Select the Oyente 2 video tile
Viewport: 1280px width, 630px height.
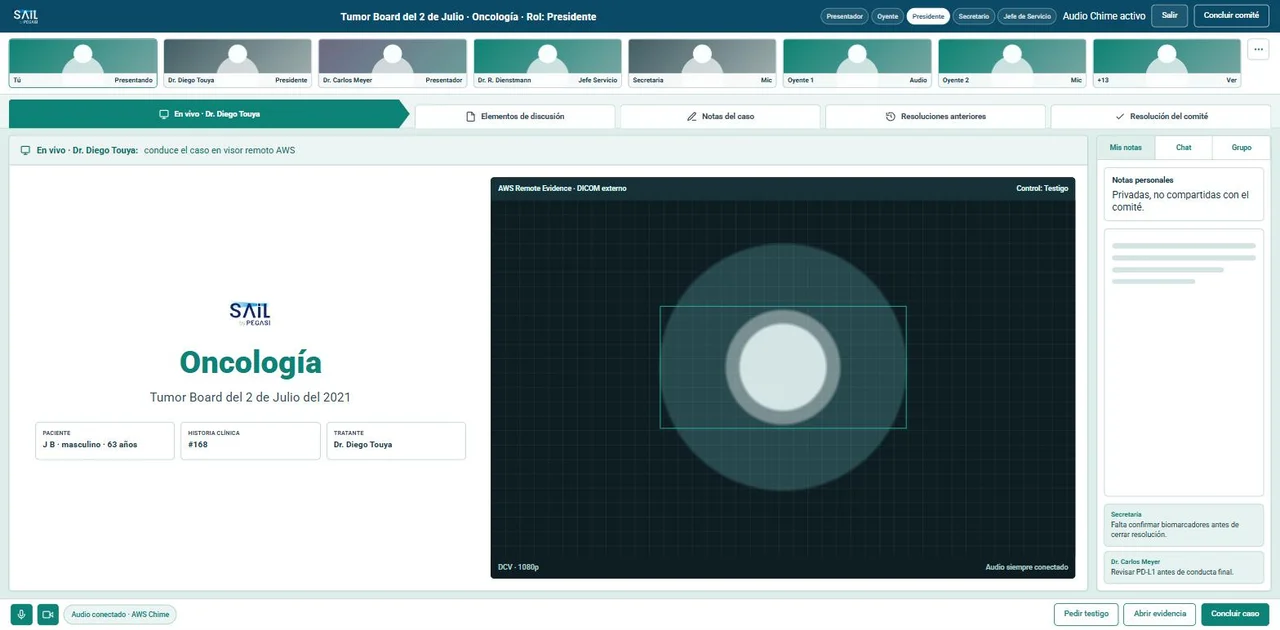click(x=1012, y=63)
